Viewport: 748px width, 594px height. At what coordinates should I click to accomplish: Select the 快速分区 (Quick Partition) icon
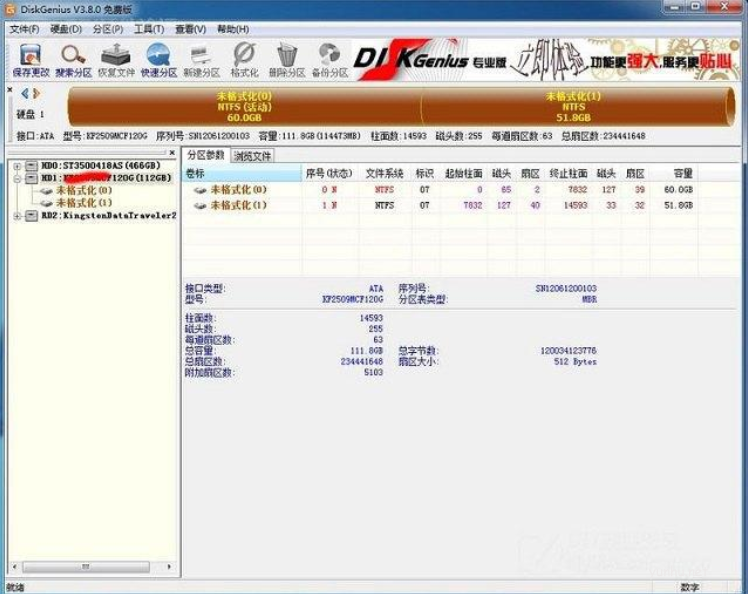click(x=158, y=59)
